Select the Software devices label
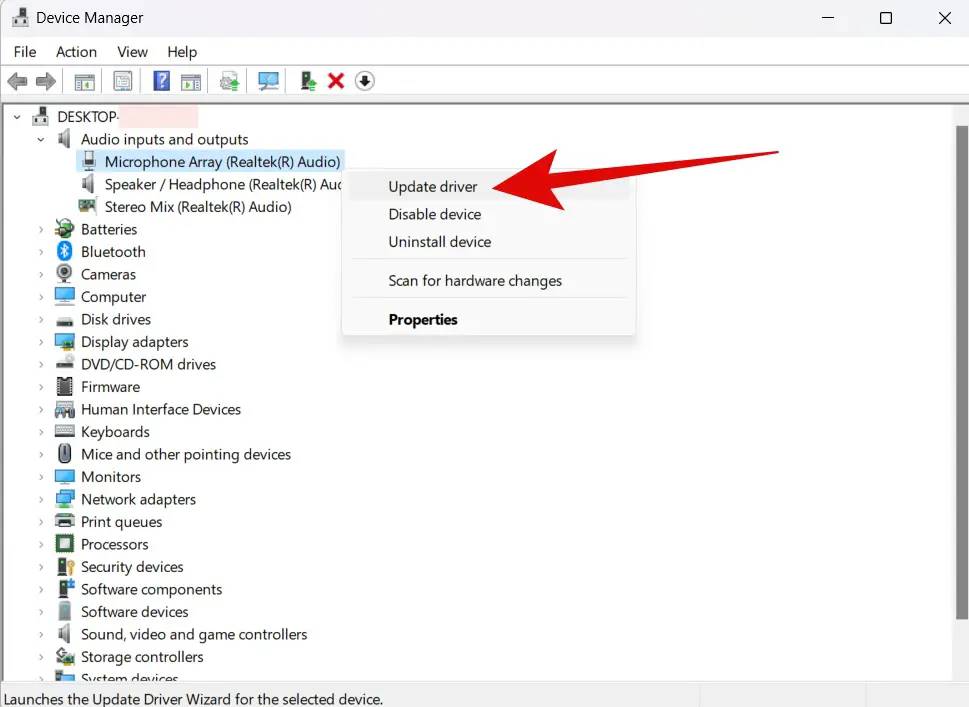The image size is (969, 707). (135, 612)
